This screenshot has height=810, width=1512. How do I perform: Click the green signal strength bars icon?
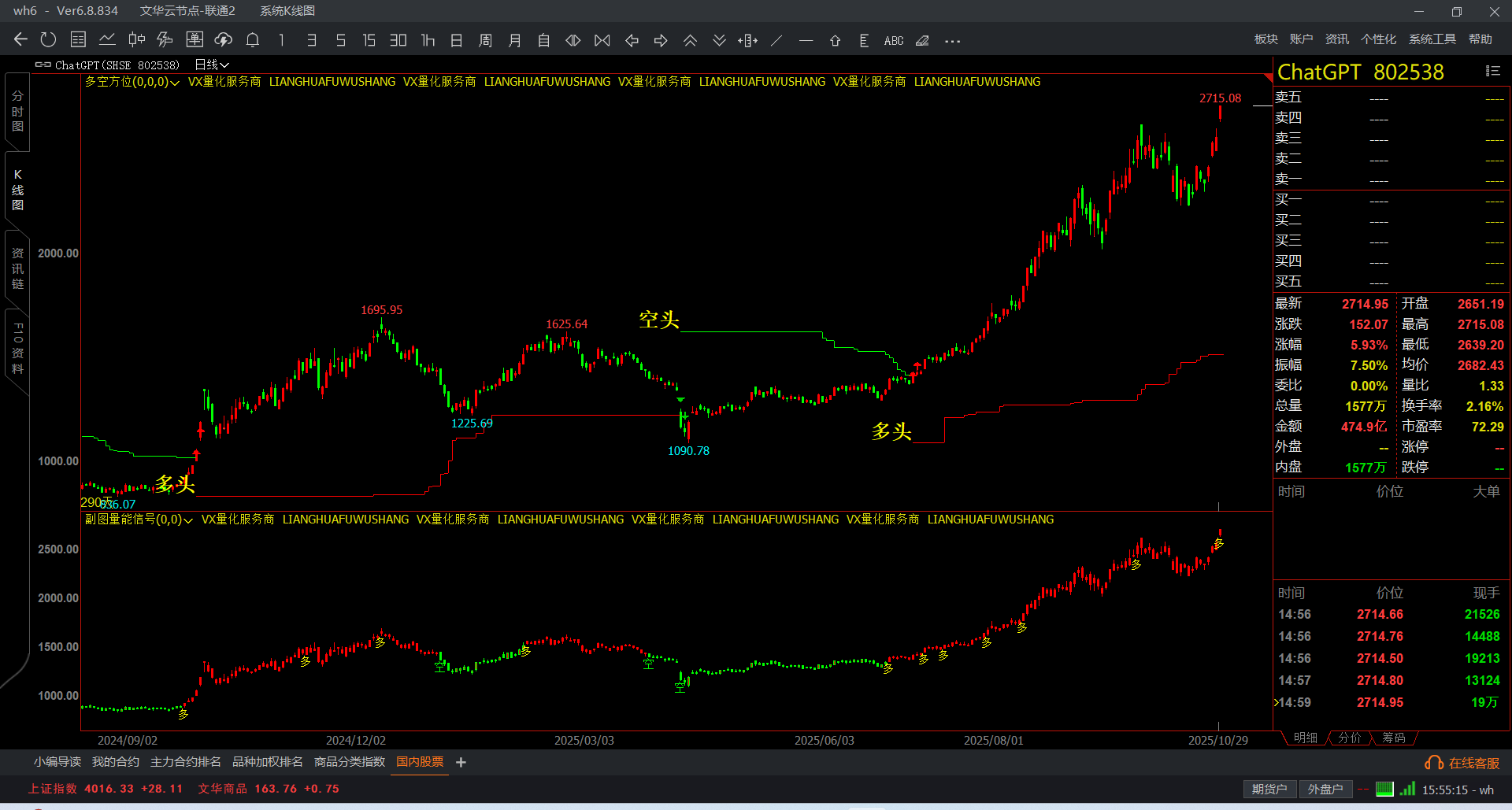(1407, 788)
